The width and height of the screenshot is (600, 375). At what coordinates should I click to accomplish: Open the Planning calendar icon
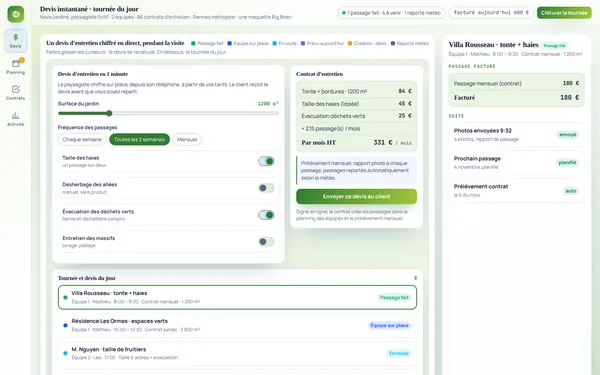16,64
